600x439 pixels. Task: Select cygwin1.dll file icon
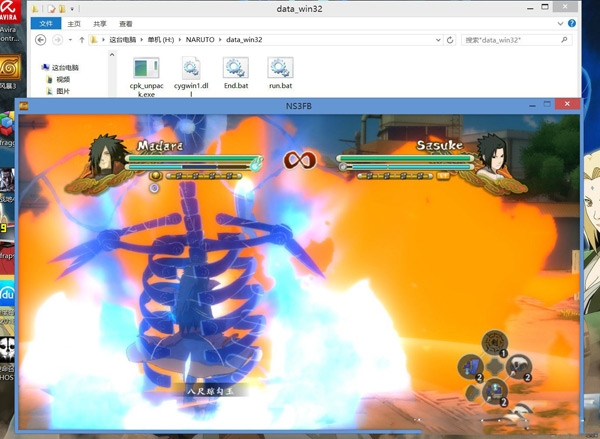[x=191, y=68]
